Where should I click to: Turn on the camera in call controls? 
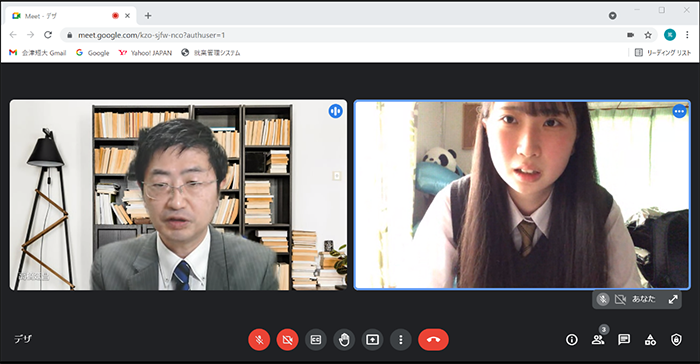pos(288,339)
